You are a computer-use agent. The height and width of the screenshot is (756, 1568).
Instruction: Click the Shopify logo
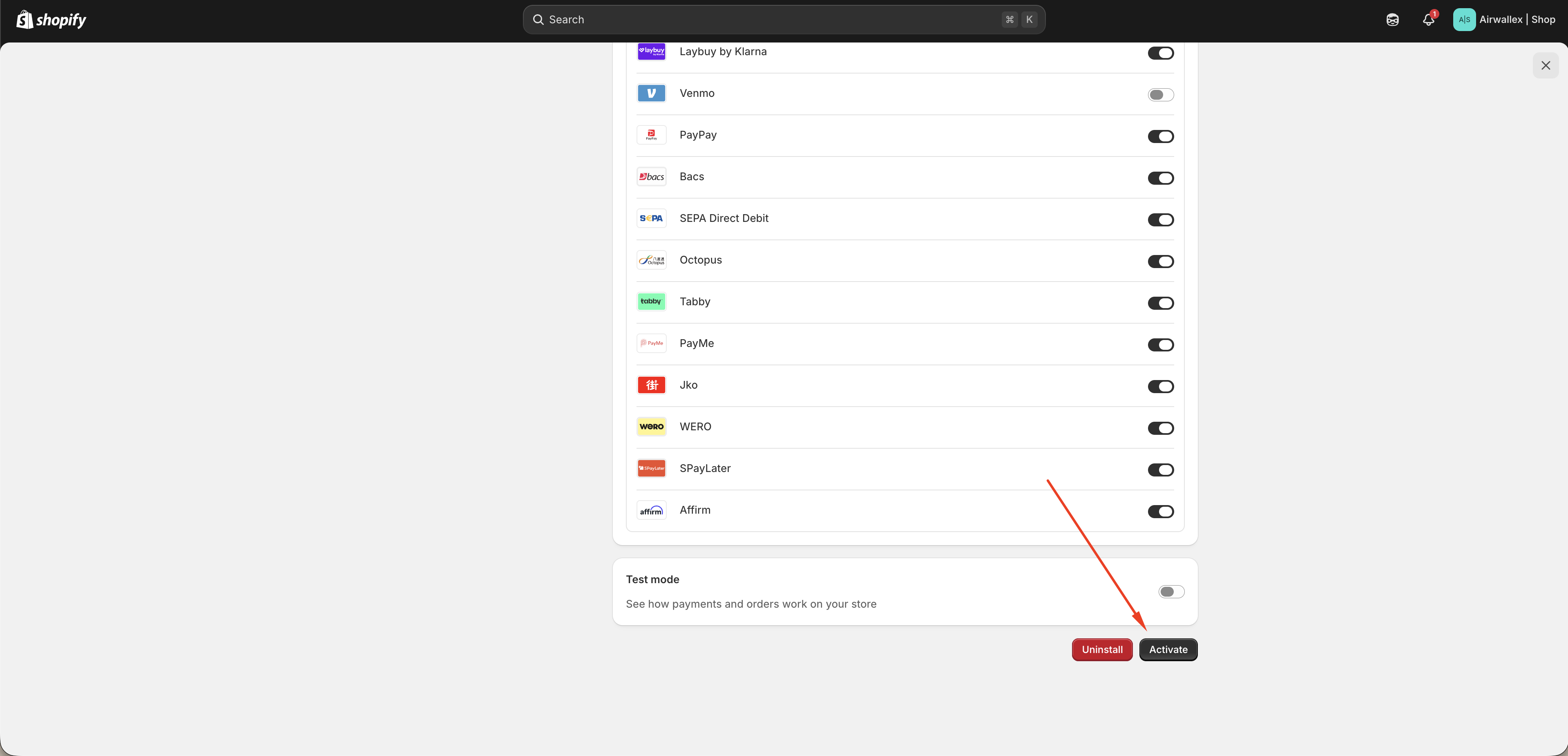[x=51, y=20]
